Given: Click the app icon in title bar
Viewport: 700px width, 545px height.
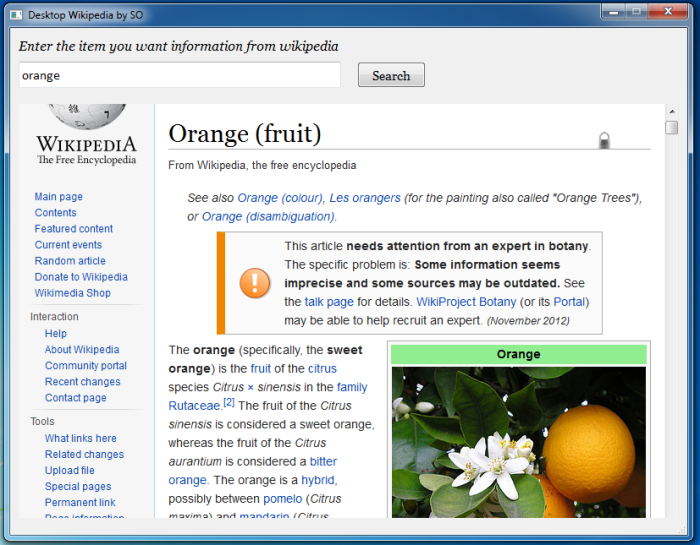Looking at the screenshot, I should pyautogui.click(x=17, y=15).
